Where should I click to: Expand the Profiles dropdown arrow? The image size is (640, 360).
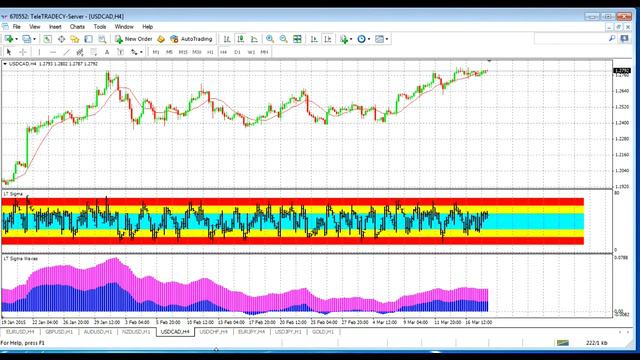point(34,39)
